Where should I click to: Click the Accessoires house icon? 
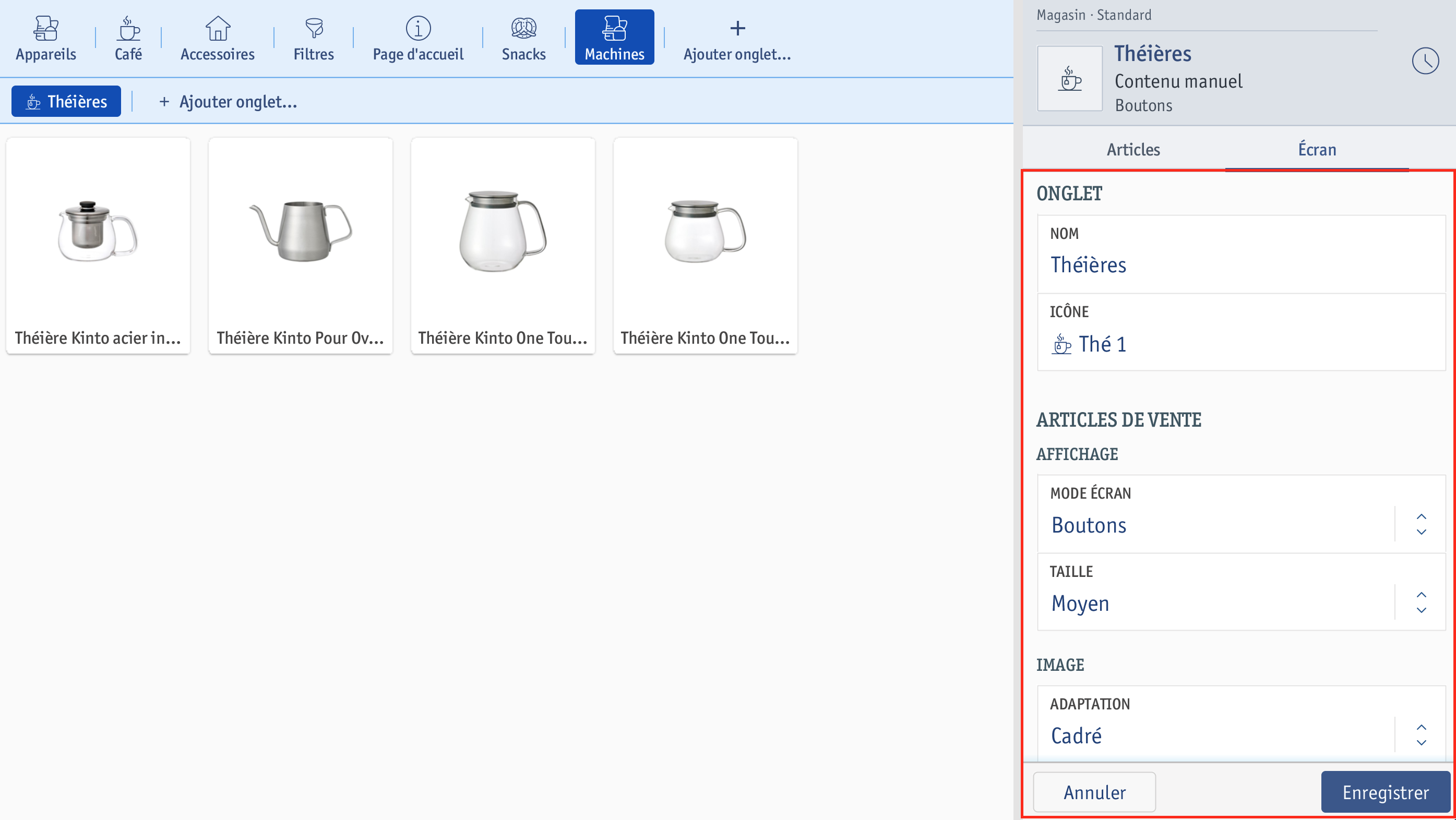pos(218,28)
